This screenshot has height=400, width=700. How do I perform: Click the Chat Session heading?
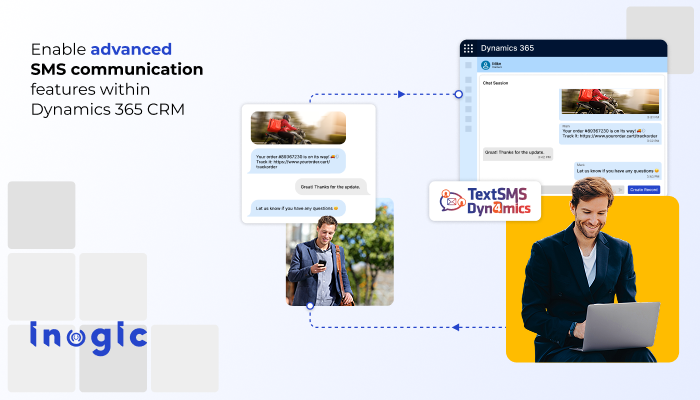pyautogui.click(x=495, y=83)
